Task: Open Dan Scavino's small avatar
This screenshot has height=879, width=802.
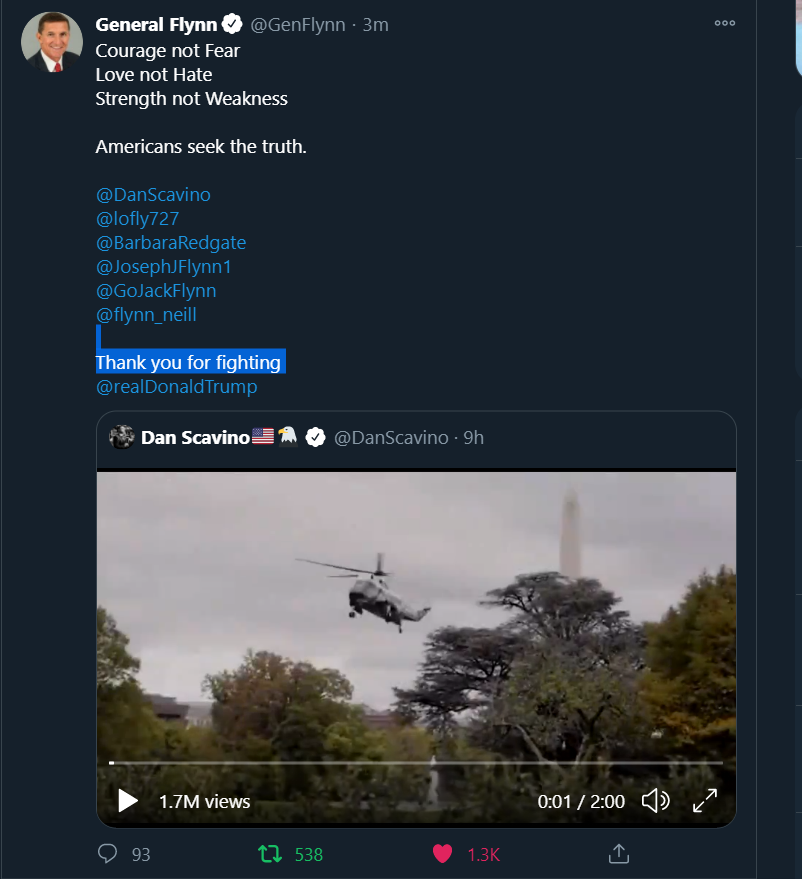Action: tap(122, 437)
